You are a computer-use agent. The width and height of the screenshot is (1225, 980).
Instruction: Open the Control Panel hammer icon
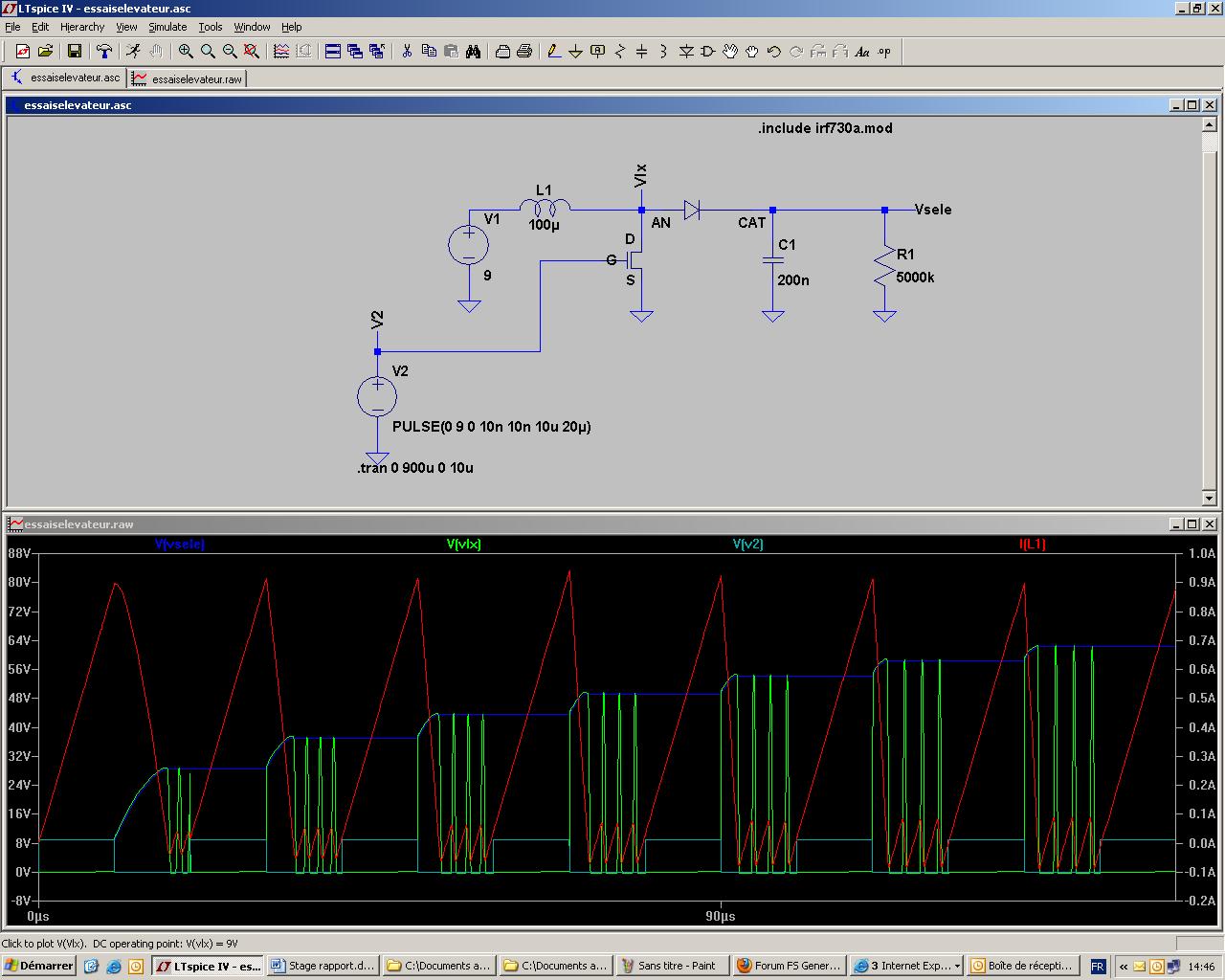pyautogui.click(x=104, y=52)
